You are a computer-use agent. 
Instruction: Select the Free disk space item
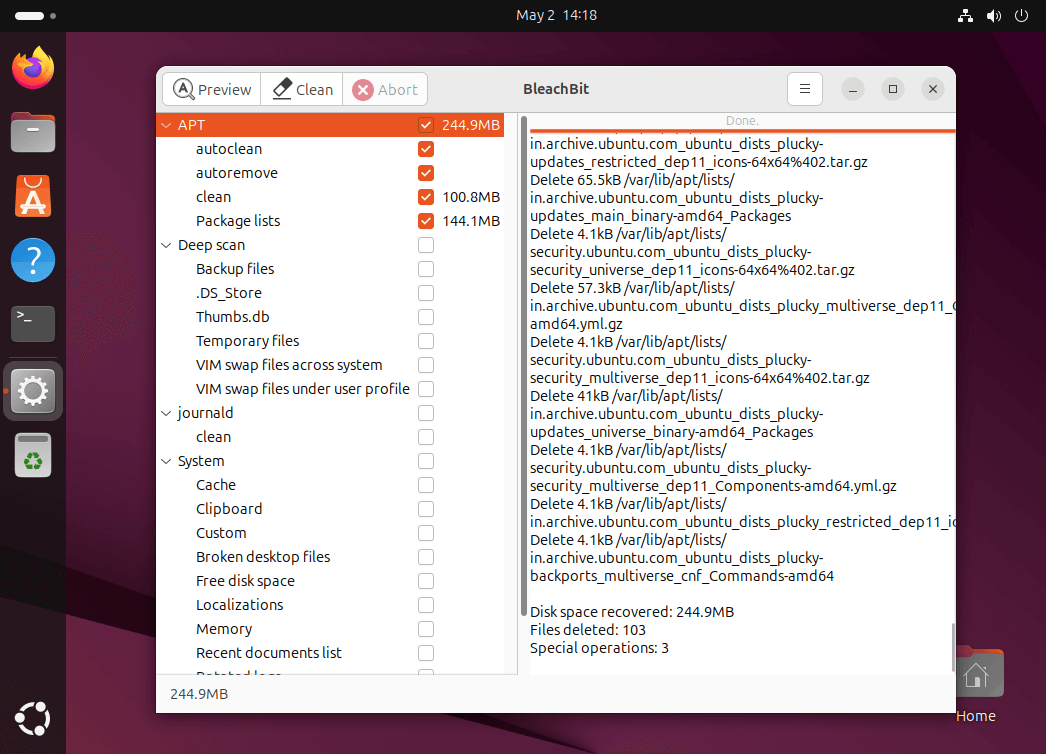tap(245, 581)
